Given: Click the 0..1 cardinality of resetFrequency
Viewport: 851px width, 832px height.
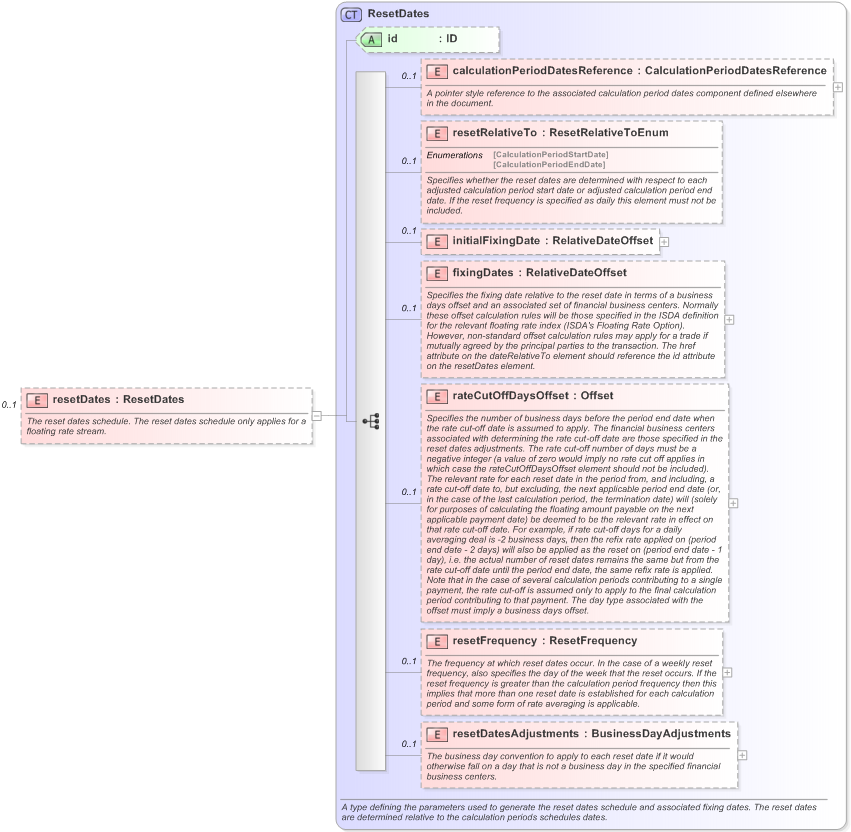Looking at the screenshot, I should click(409, 662).
